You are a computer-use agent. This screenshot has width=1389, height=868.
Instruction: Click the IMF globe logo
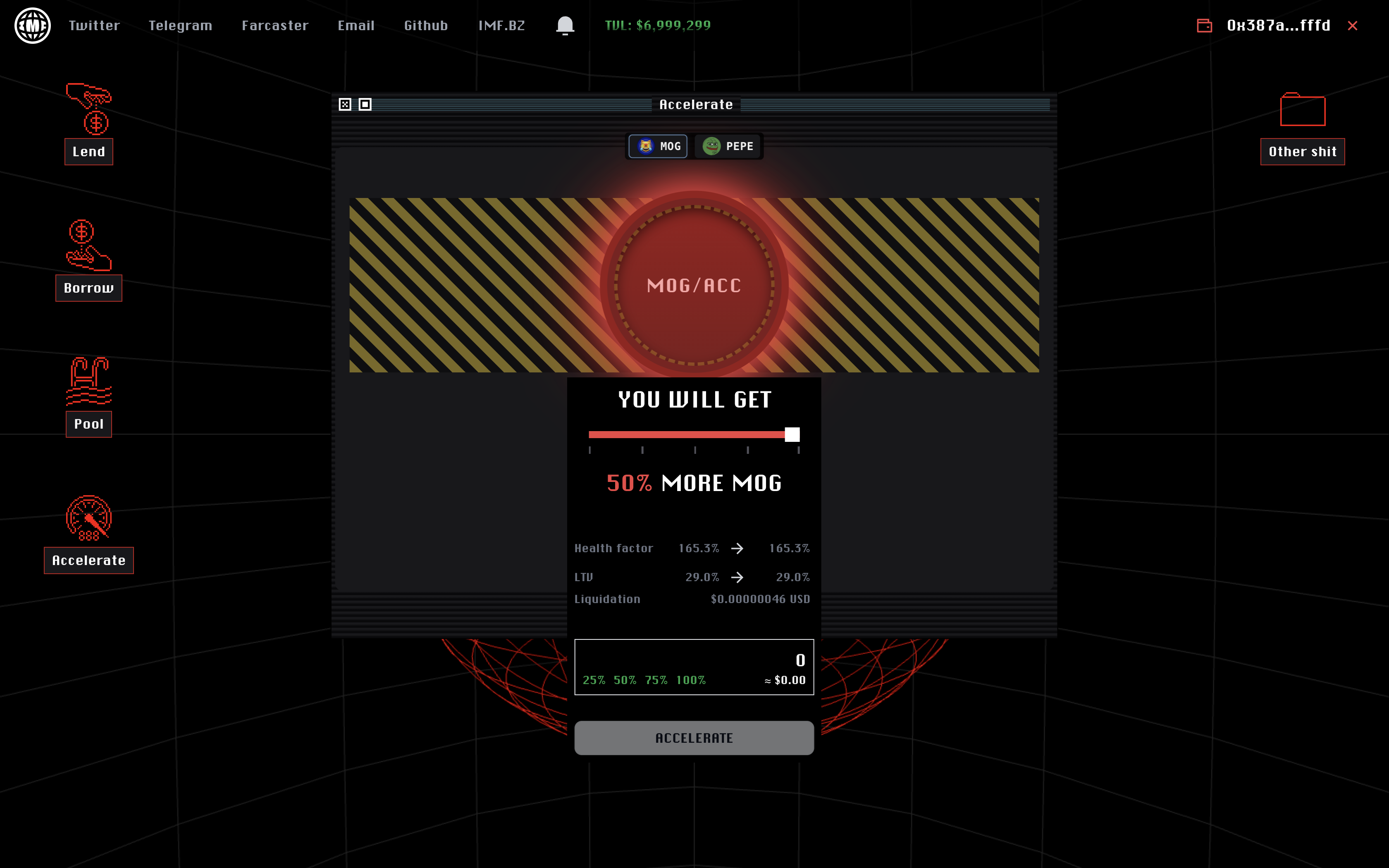32,25
